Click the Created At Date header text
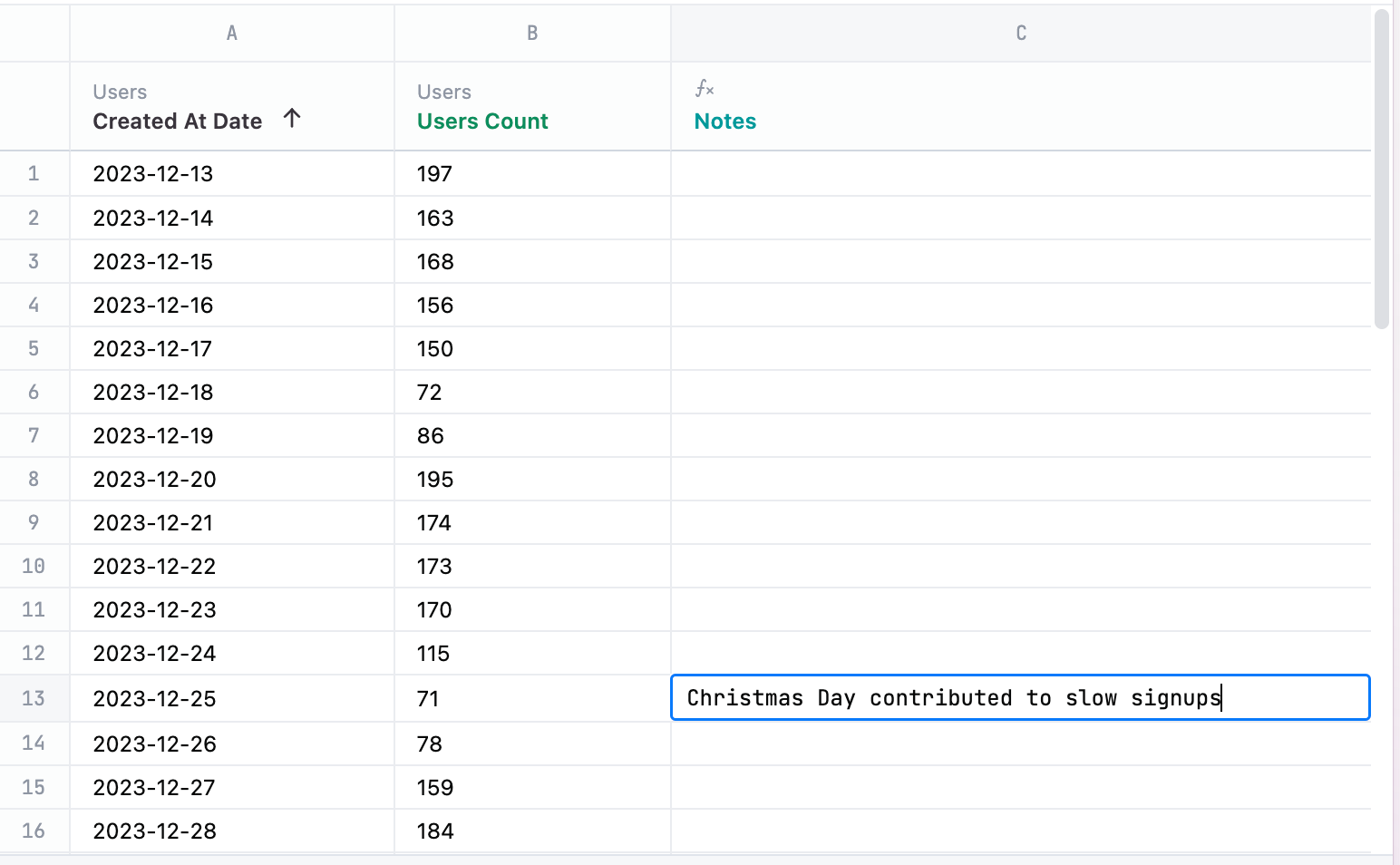The height and width of the screenshot is (865, 1400). pyautogui.click(x=177, y=121)
